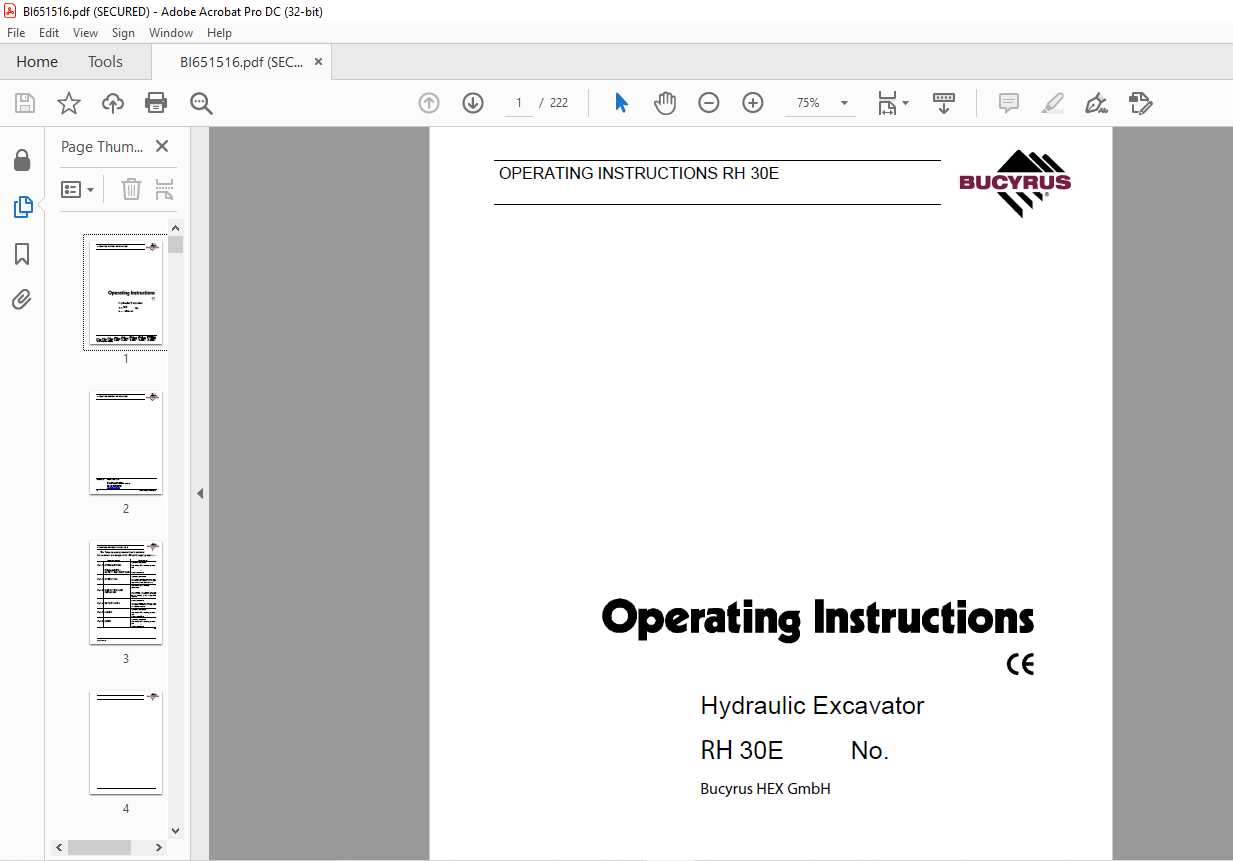Zoom in with plus icon
Image resolution: width=1233 pixels, height=861 pixels.
pyautogui.click(x=753, y=103)
